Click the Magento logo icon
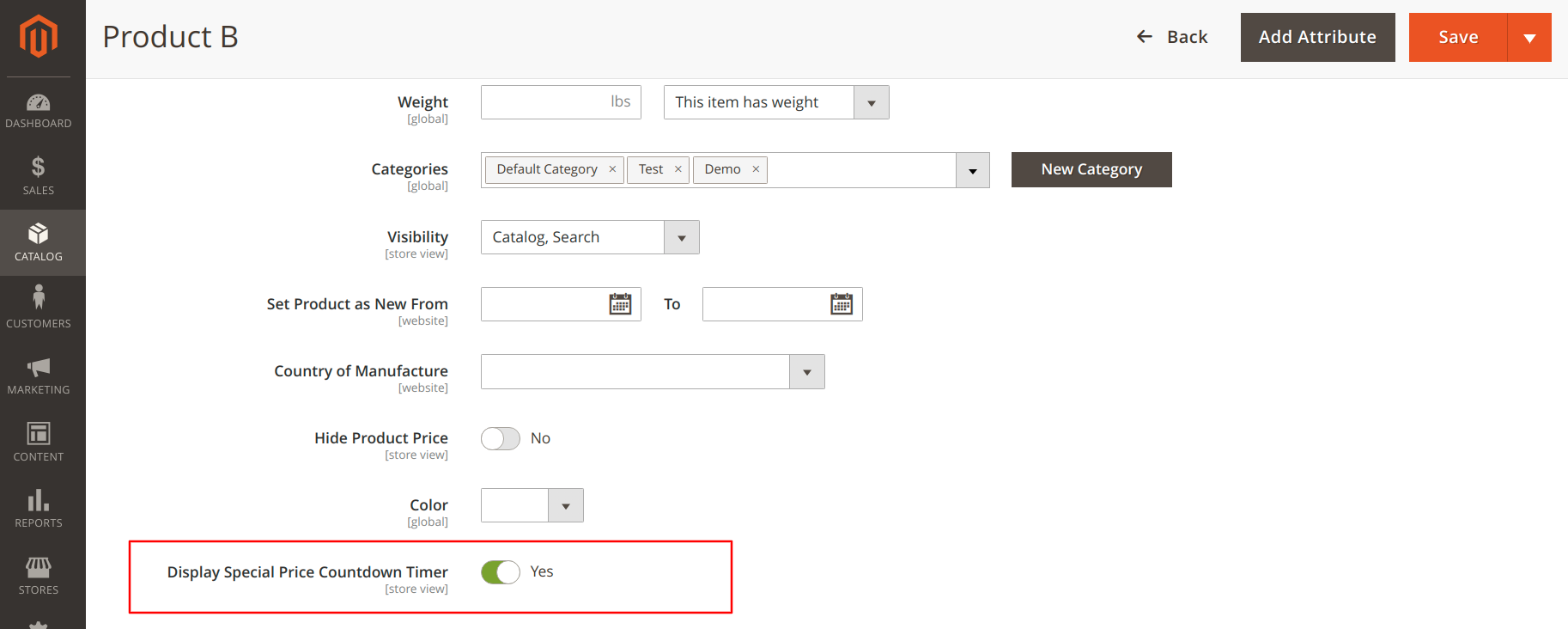The image size is (1568, 629). [39, 37]
